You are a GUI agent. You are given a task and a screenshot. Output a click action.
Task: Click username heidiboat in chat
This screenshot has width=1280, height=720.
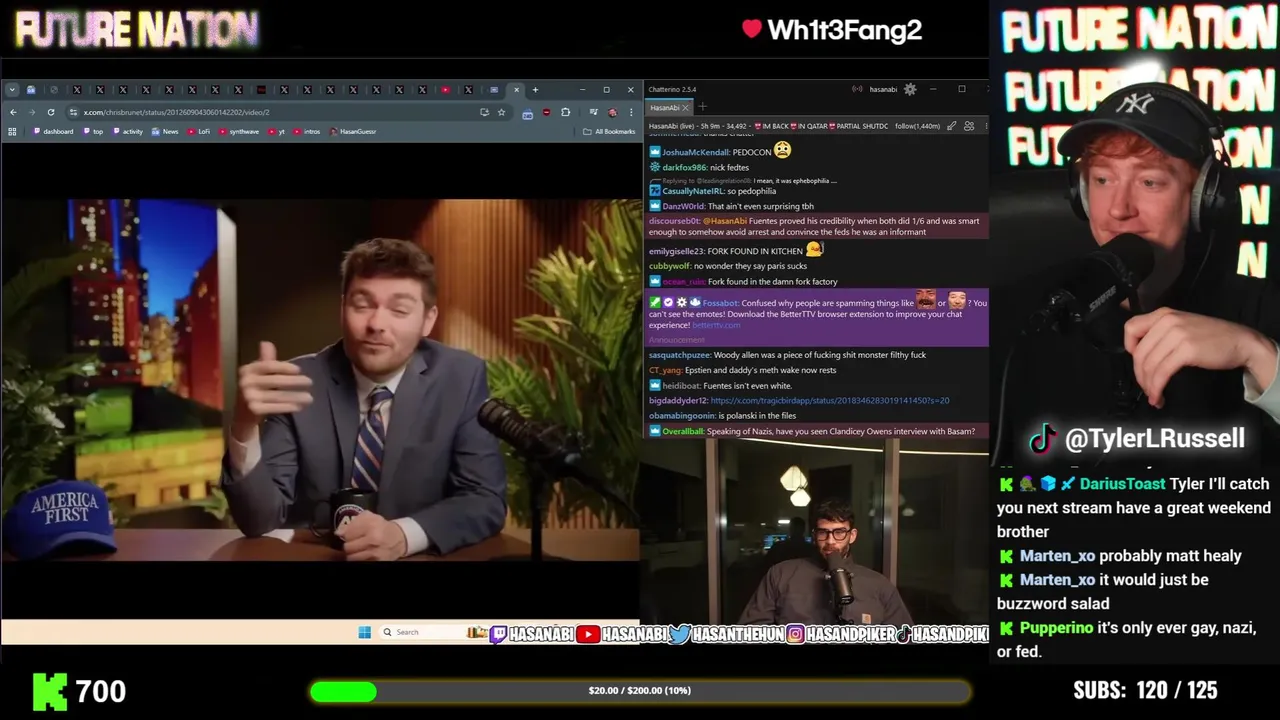(x=680, y=386)
